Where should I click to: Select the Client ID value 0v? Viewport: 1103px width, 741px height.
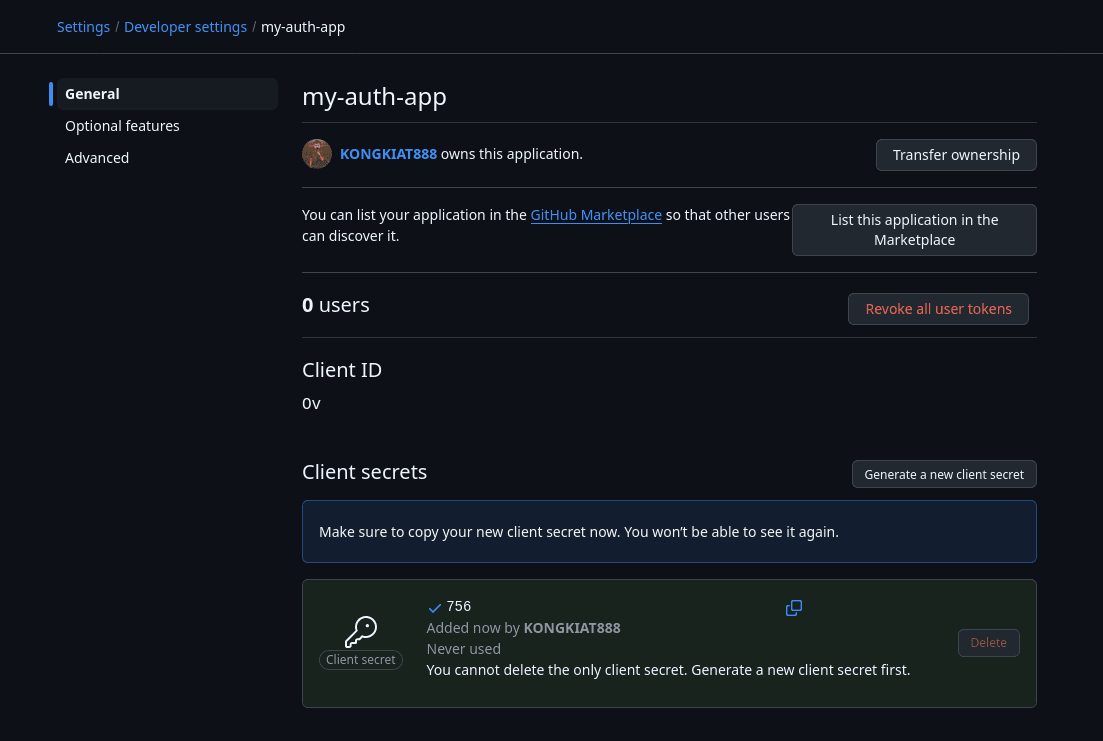311,403
